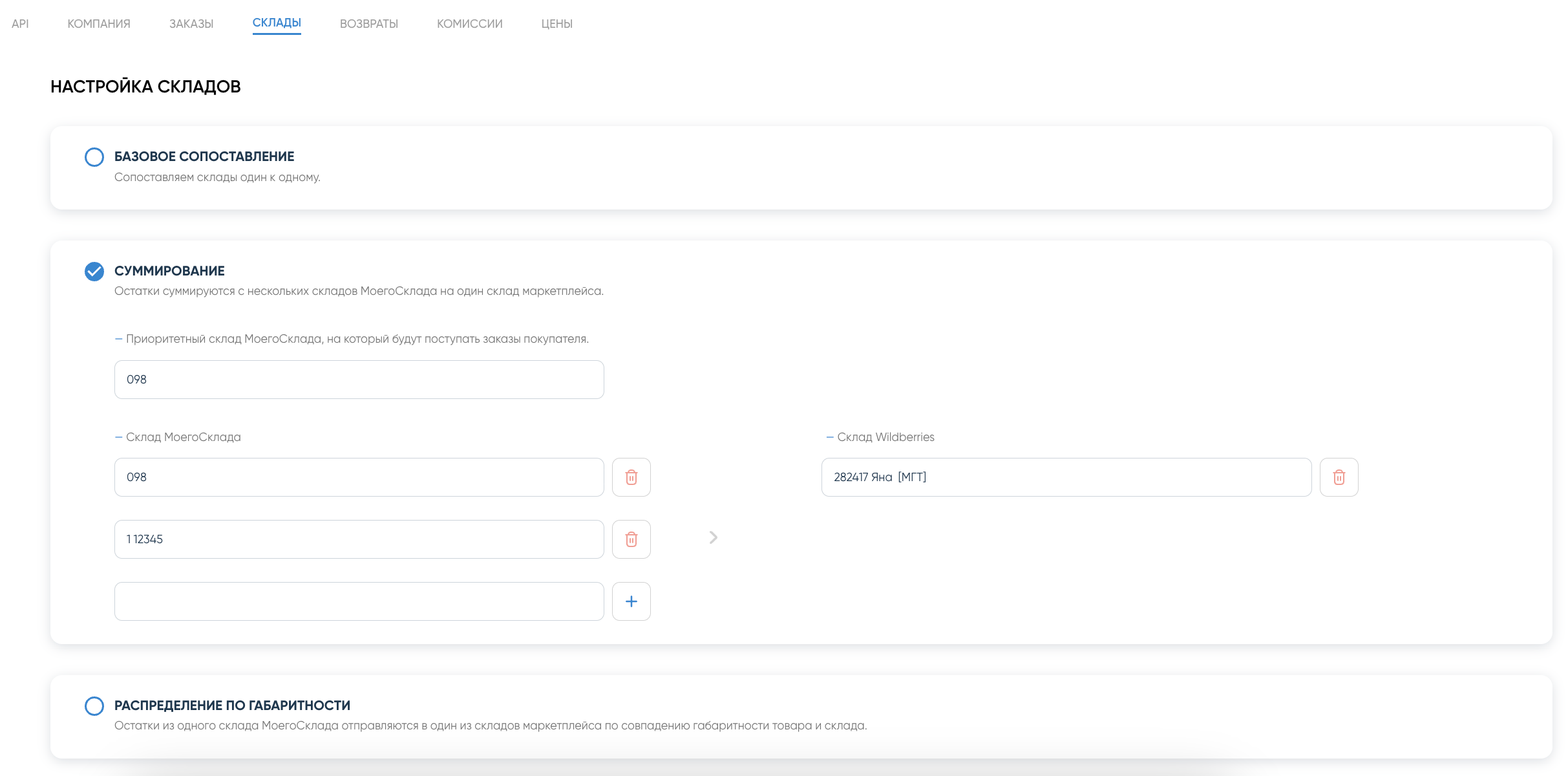Add new warehouse with plus button
The image size is (1568, 776).
(x=631, y=601)
